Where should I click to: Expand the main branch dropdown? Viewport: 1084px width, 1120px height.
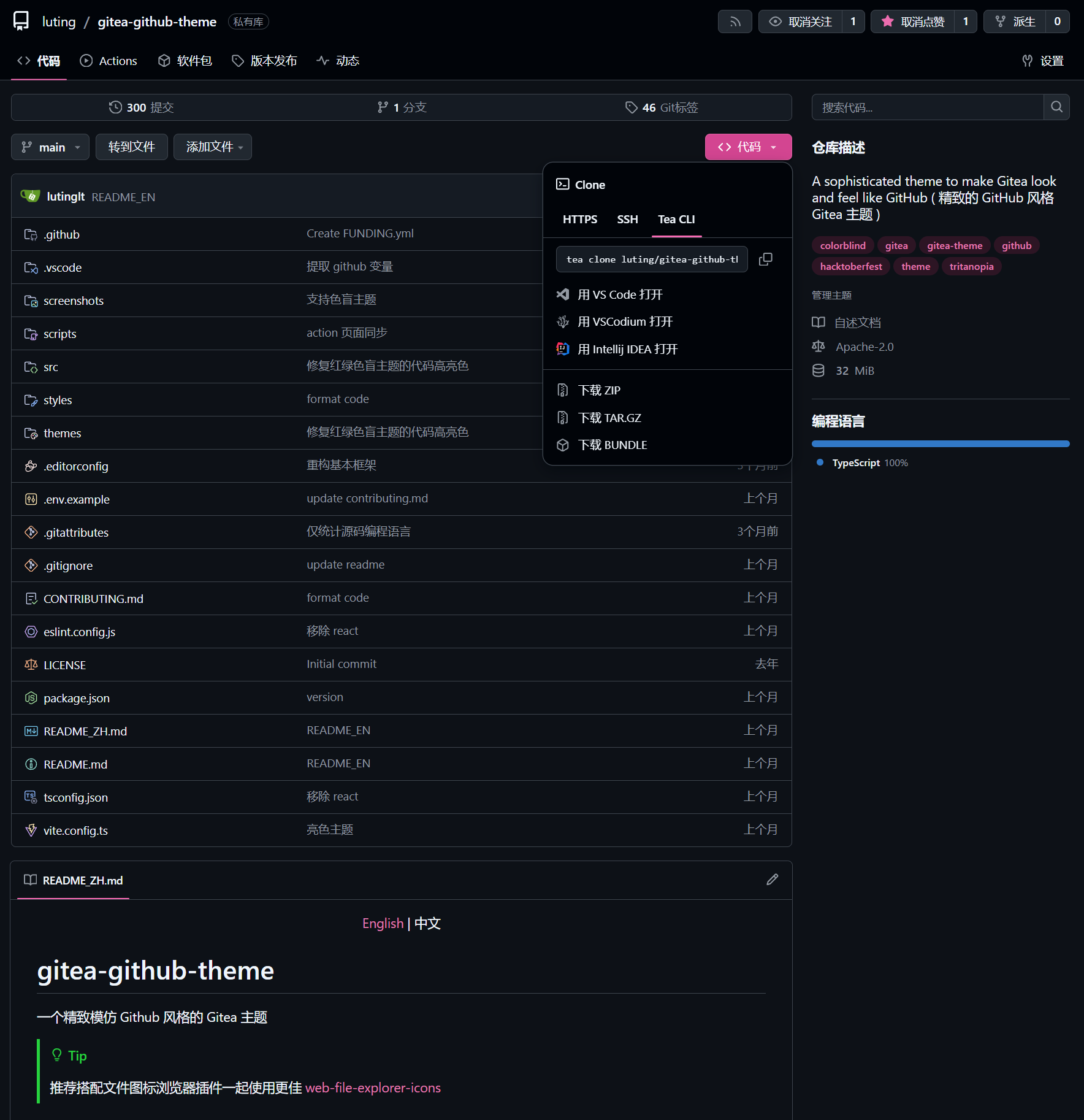coord(50,147)
